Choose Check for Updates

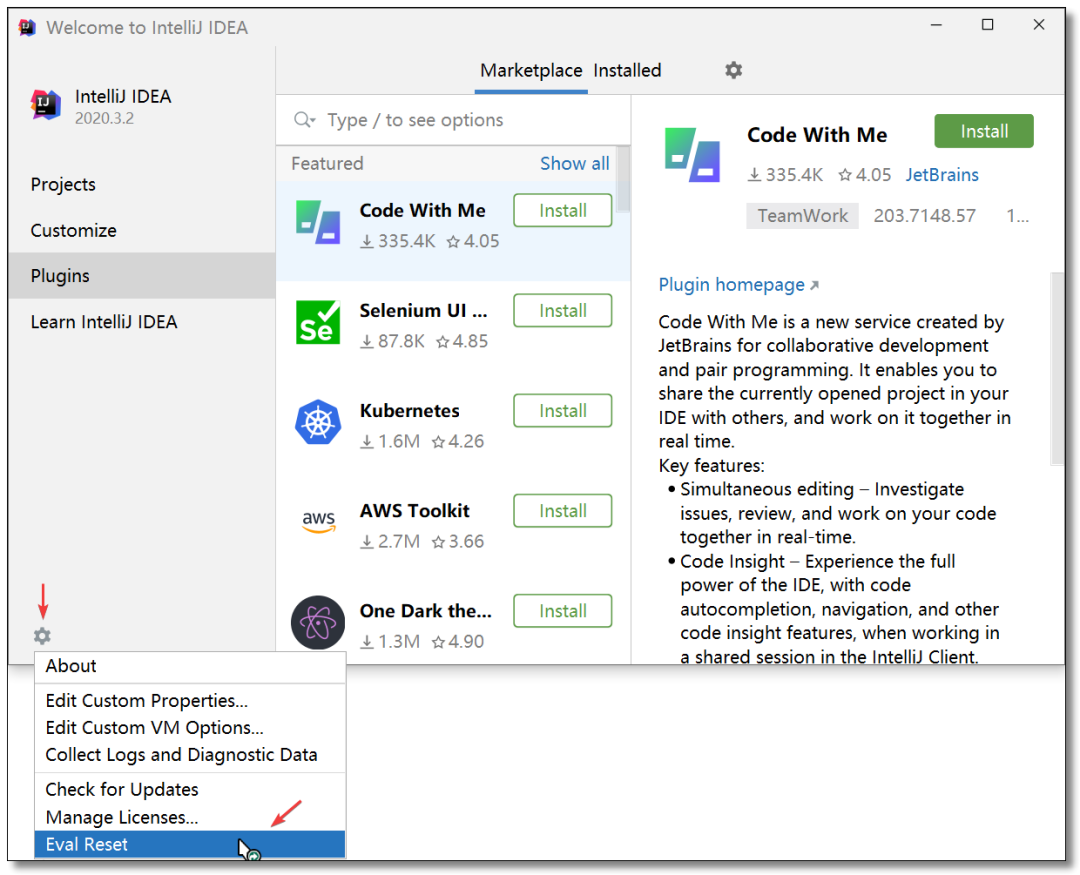(x=190, y=790)
